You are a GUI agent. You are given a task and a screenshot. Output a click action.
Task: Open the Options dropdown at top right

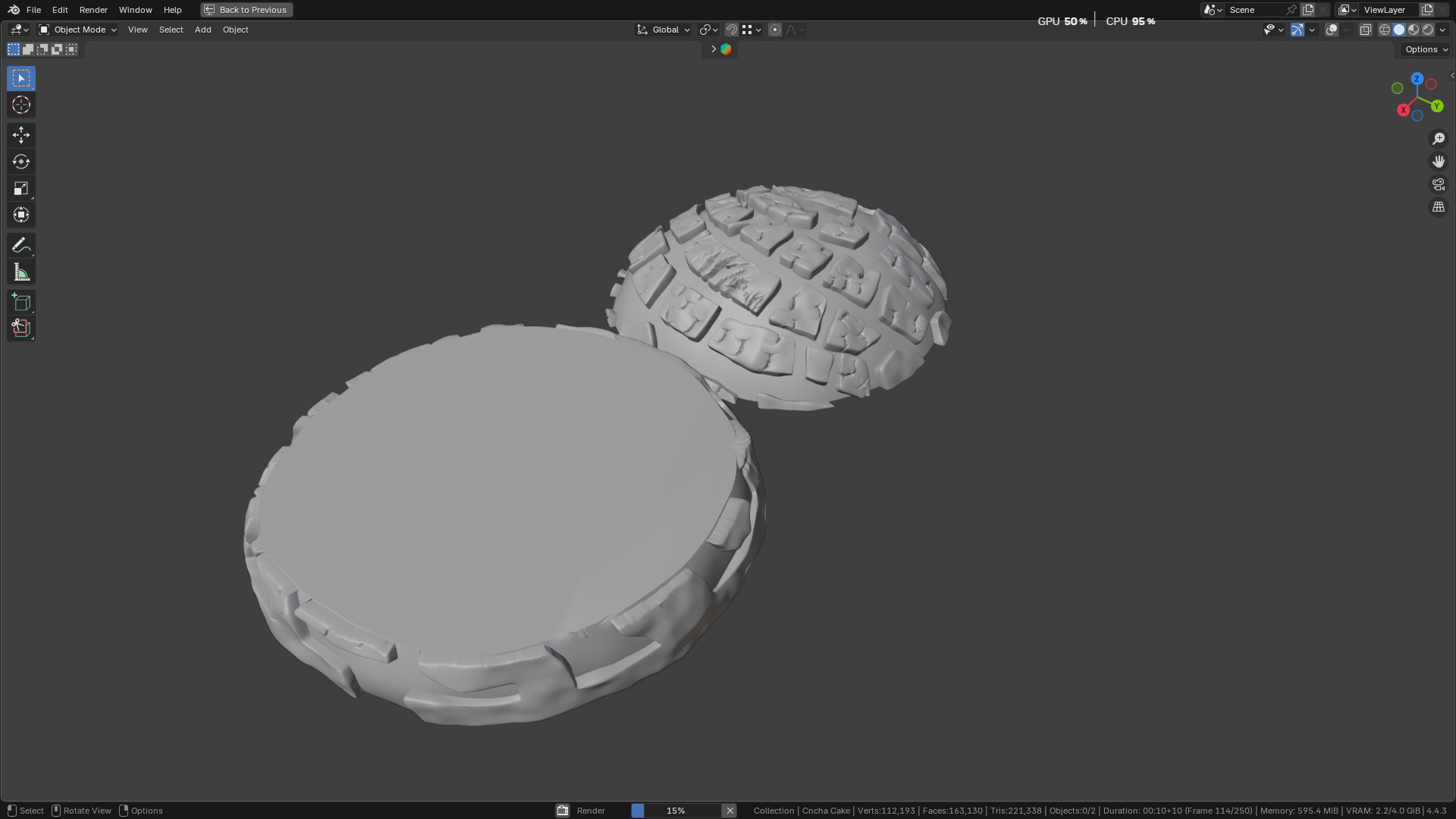(x=1425, y=49)
